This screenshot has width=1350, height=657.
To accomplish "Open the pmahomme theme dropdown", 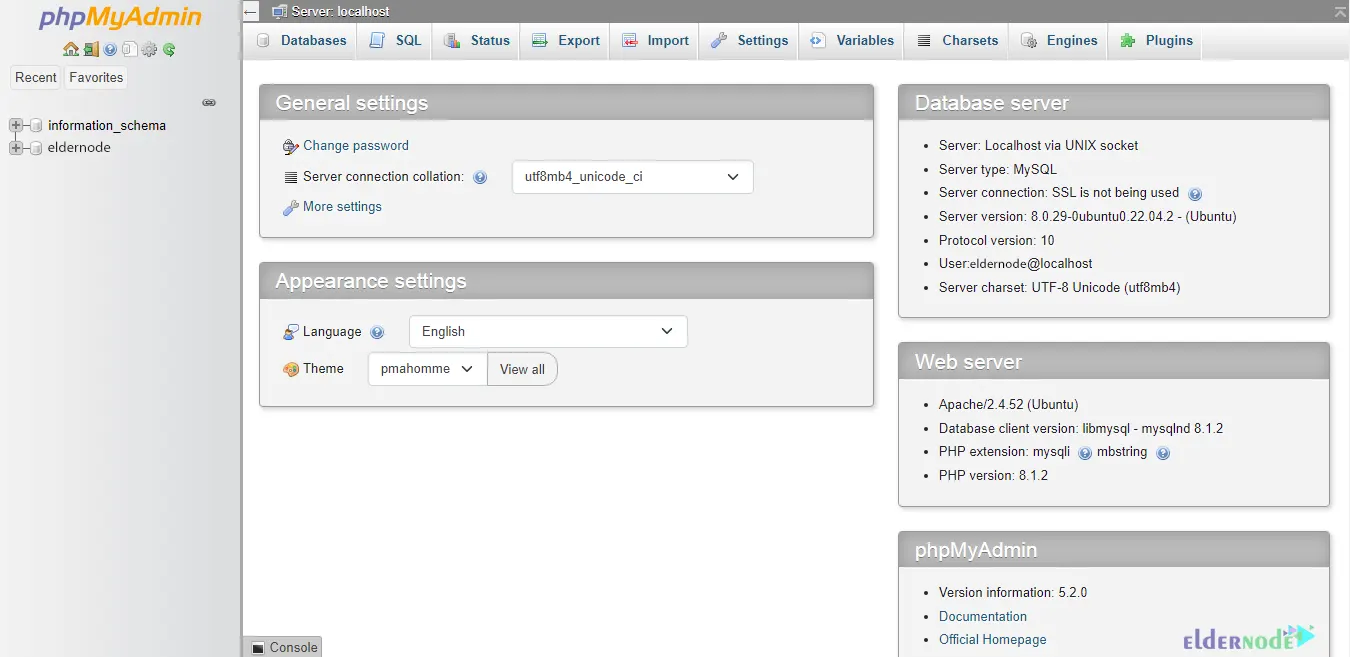I will (427, 369).
